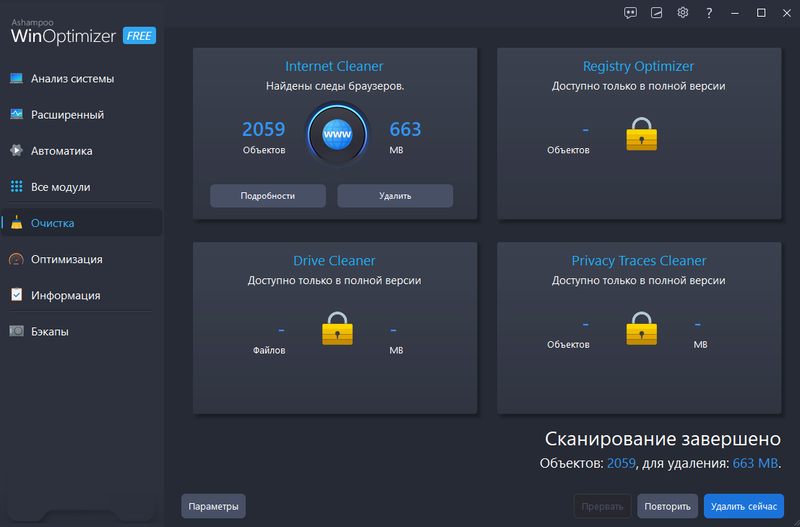Open Автоматика menu item
This screenshot has height=527, width=800.
(x=82, y=151)
